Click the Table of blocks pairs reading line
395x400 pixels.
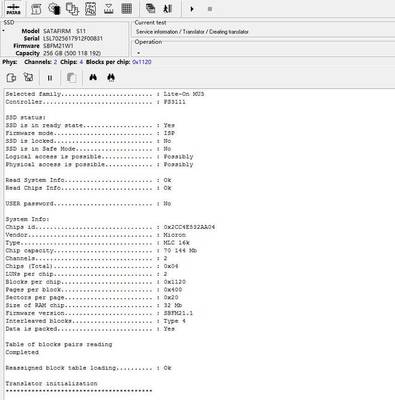tap(59, 344)
